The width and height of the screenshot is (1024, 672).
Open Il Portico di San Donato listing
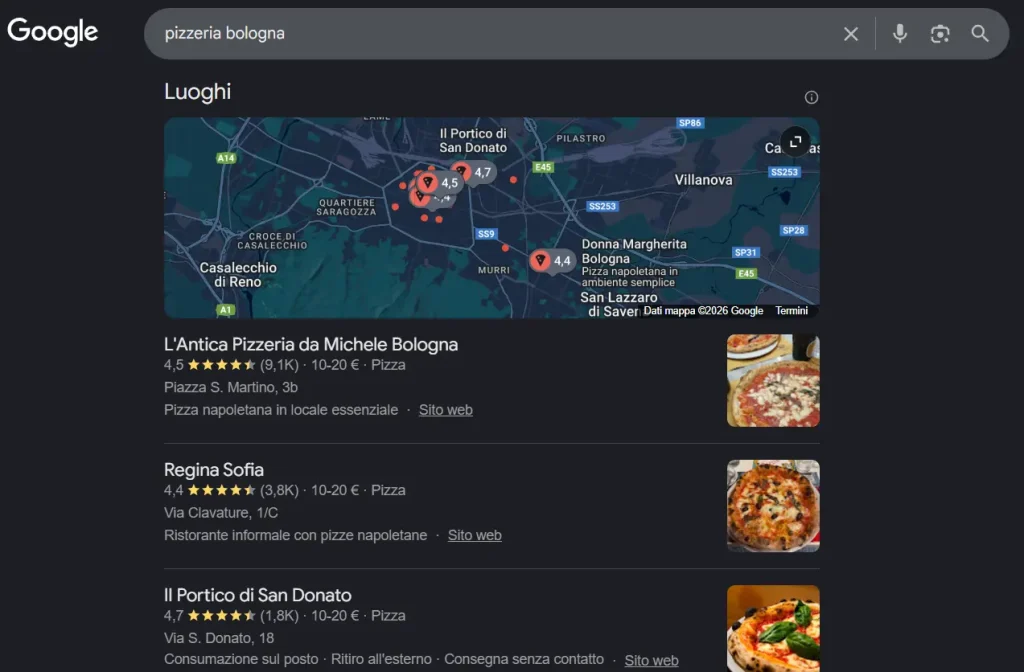[x=257, y=595]
